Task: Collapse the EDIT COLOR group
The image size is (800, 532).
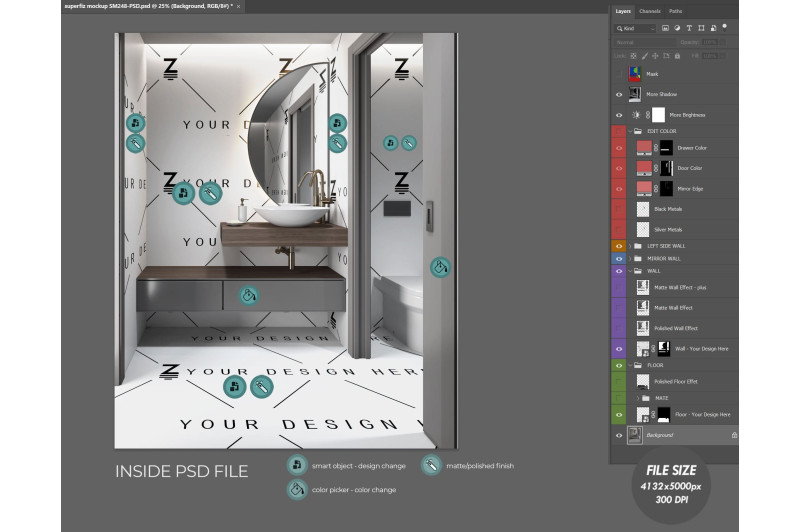Action: click(x=627, y=131)
